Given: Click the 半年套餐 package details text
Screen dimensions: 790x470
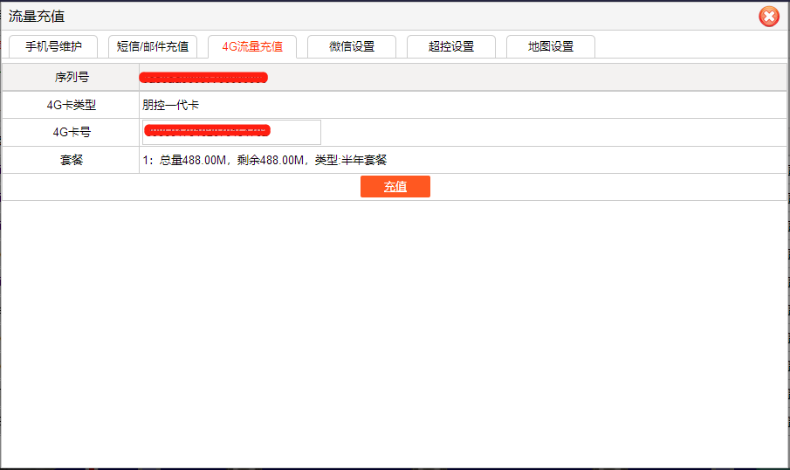Looking at the screenshot, I should tap(265, 160).
